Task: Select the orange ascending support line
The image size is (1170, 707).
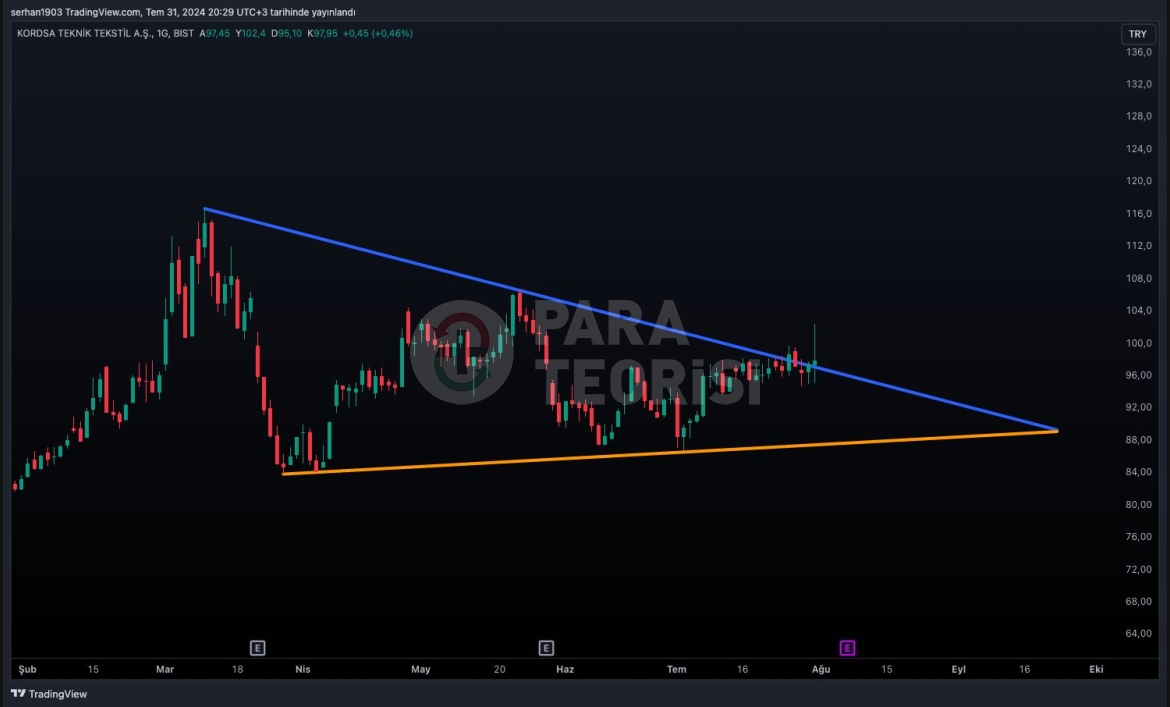Action: 672,452
